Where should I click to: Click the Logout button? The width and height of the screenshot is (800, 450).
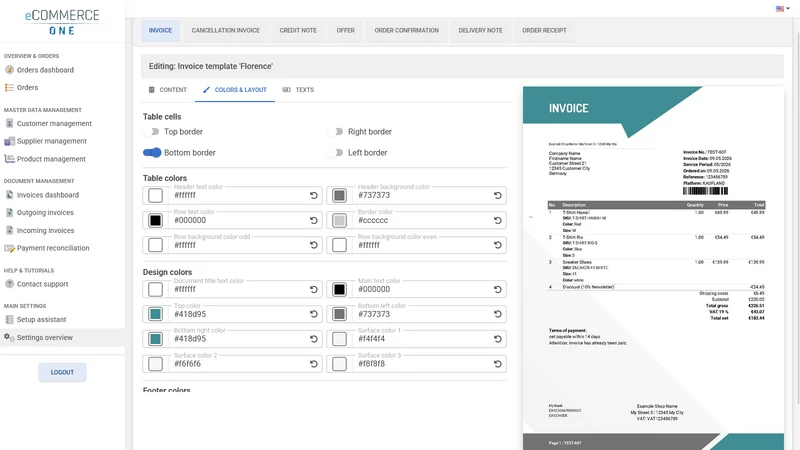tap(62, 372)
